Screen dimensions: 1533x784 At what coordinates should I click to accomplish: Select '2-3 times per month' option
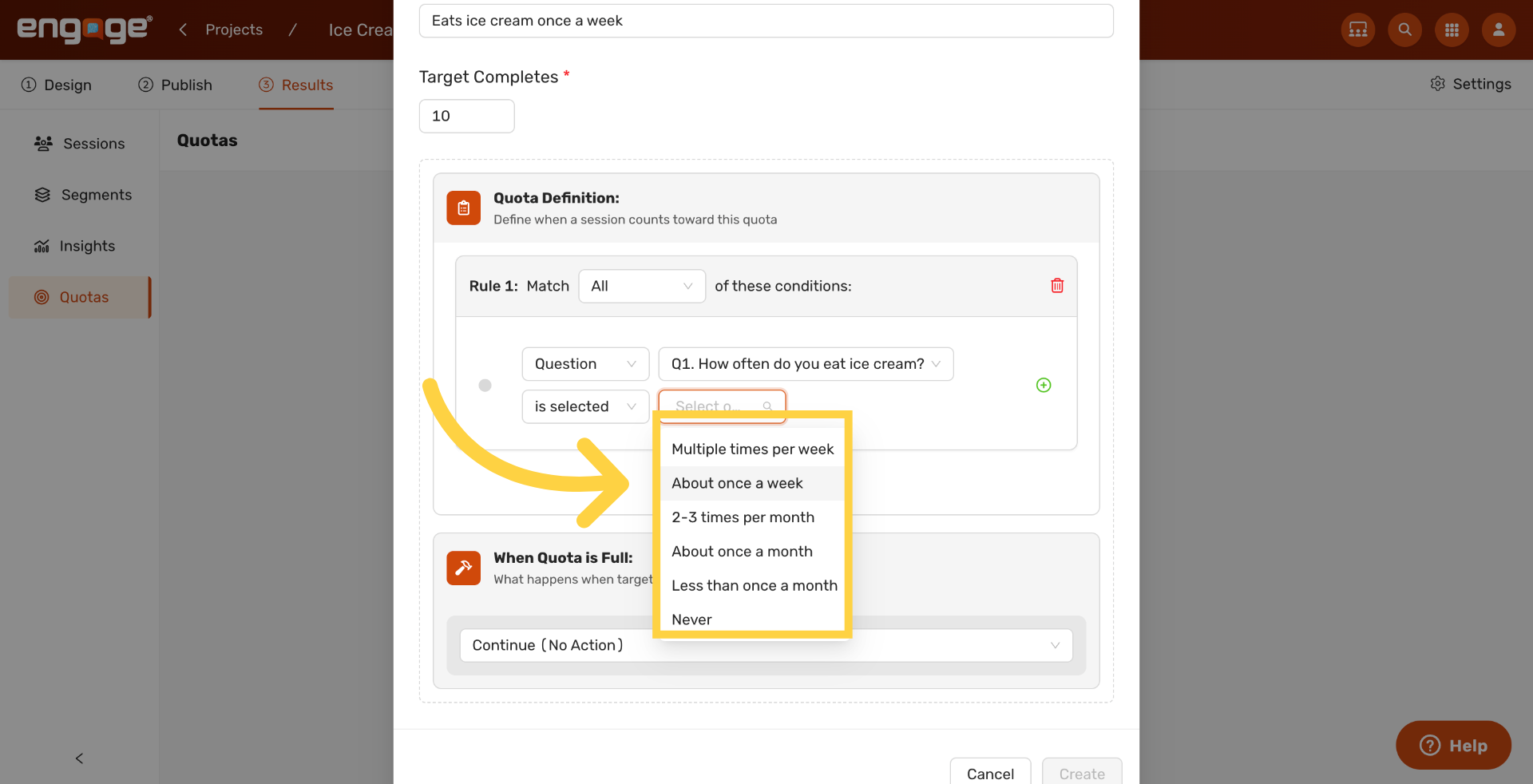(753, 517)
